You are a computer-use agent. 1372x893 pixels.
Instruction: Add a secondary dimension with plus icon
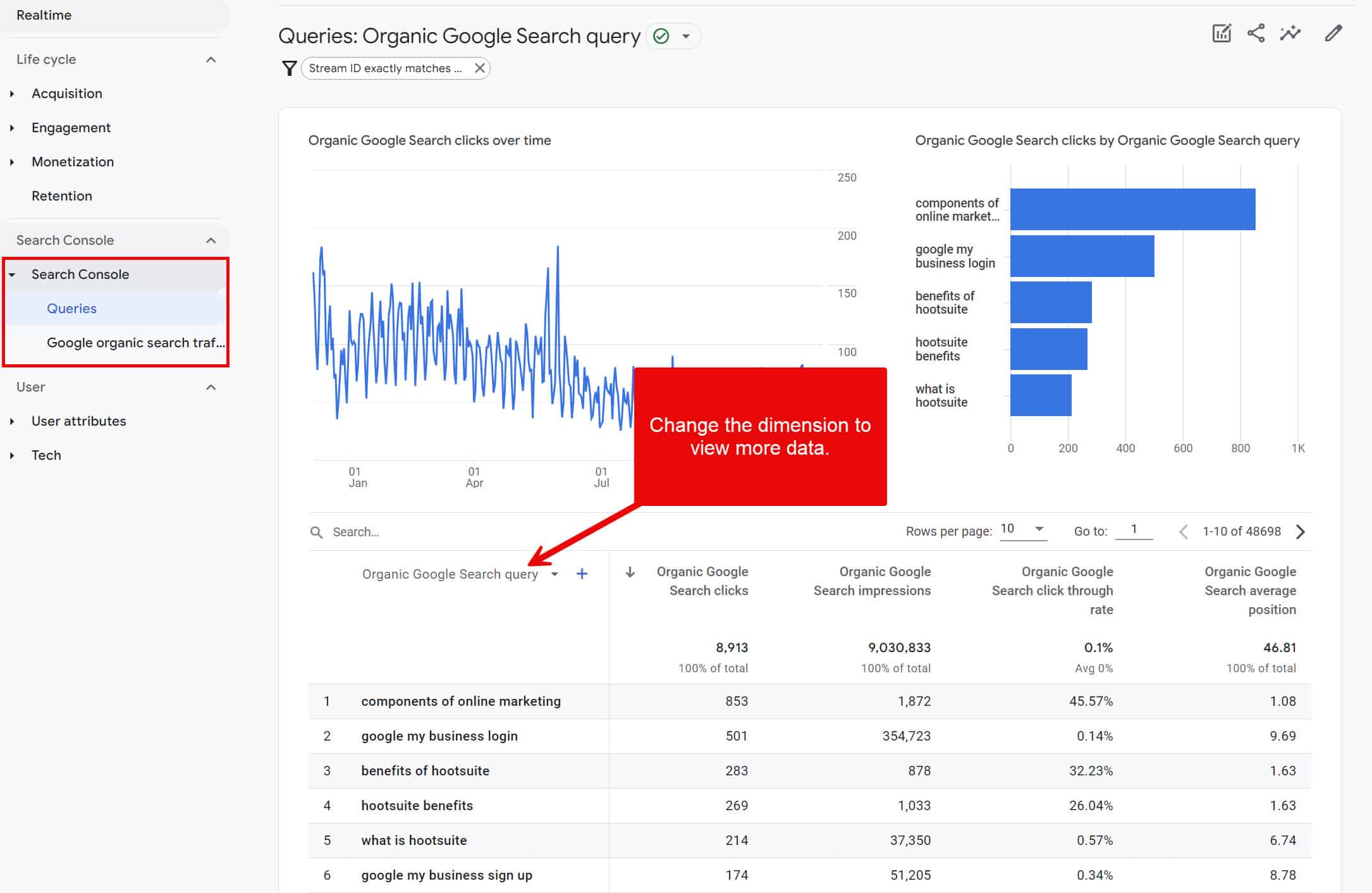[x=582, y=574]
